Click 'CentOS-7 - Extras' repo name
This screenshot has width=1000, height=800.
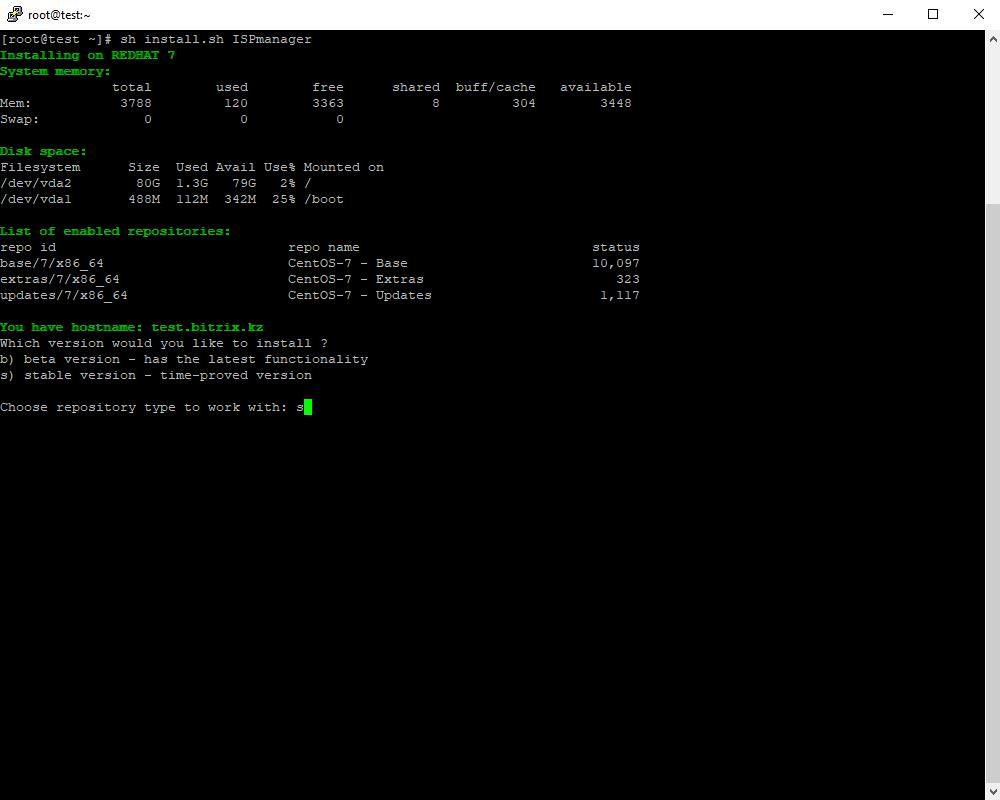click(356, 279)
